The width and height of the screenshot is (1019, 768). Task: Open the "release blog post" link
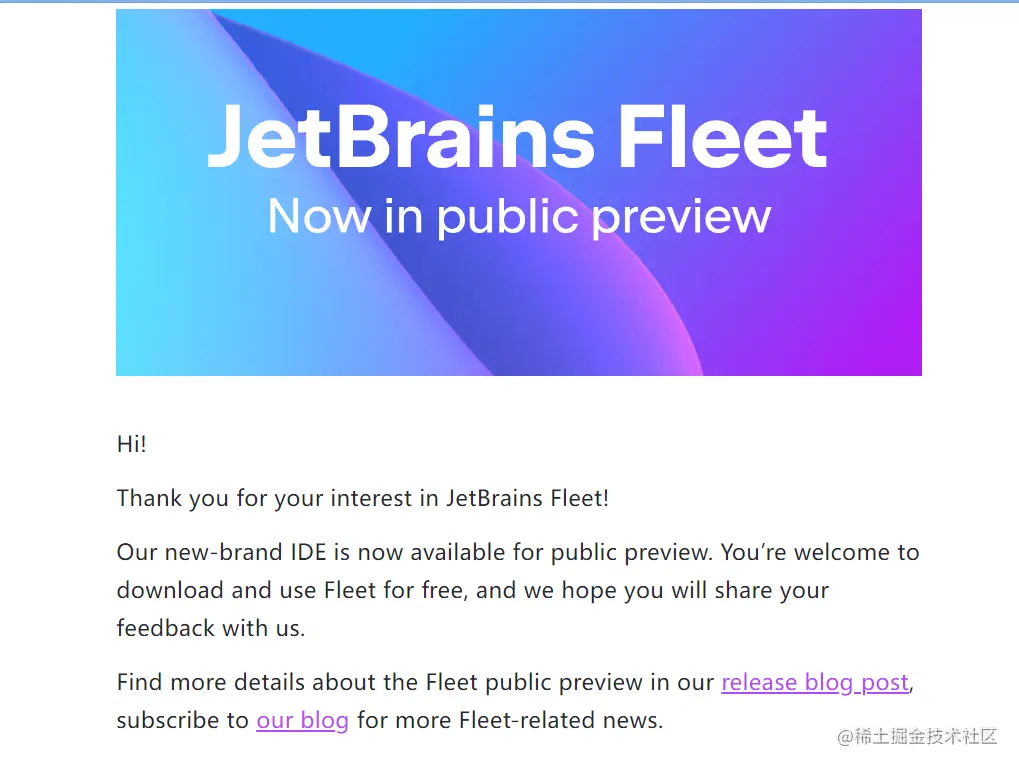(814, 683)
